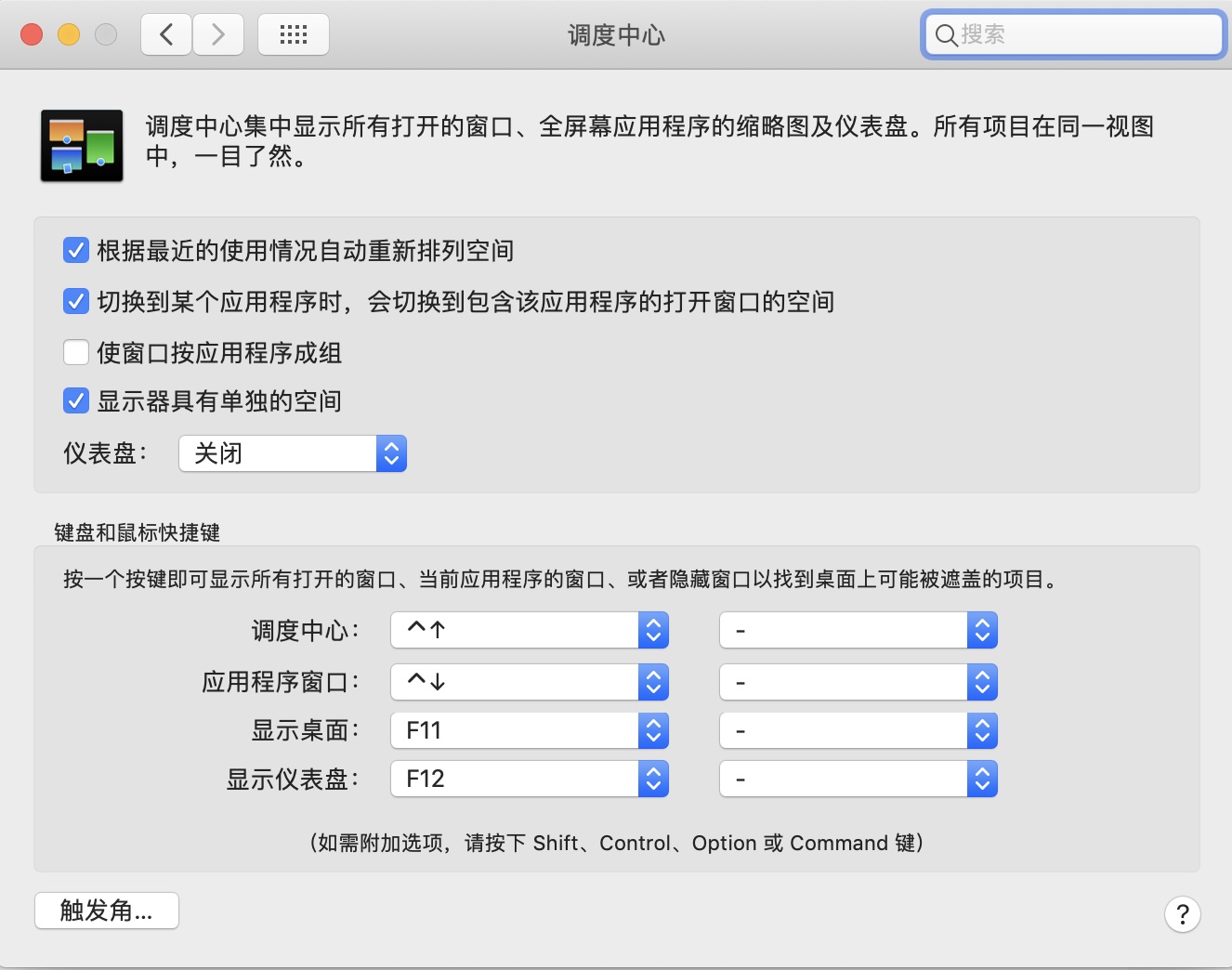Click the 应用程序窗口: label

281,682
